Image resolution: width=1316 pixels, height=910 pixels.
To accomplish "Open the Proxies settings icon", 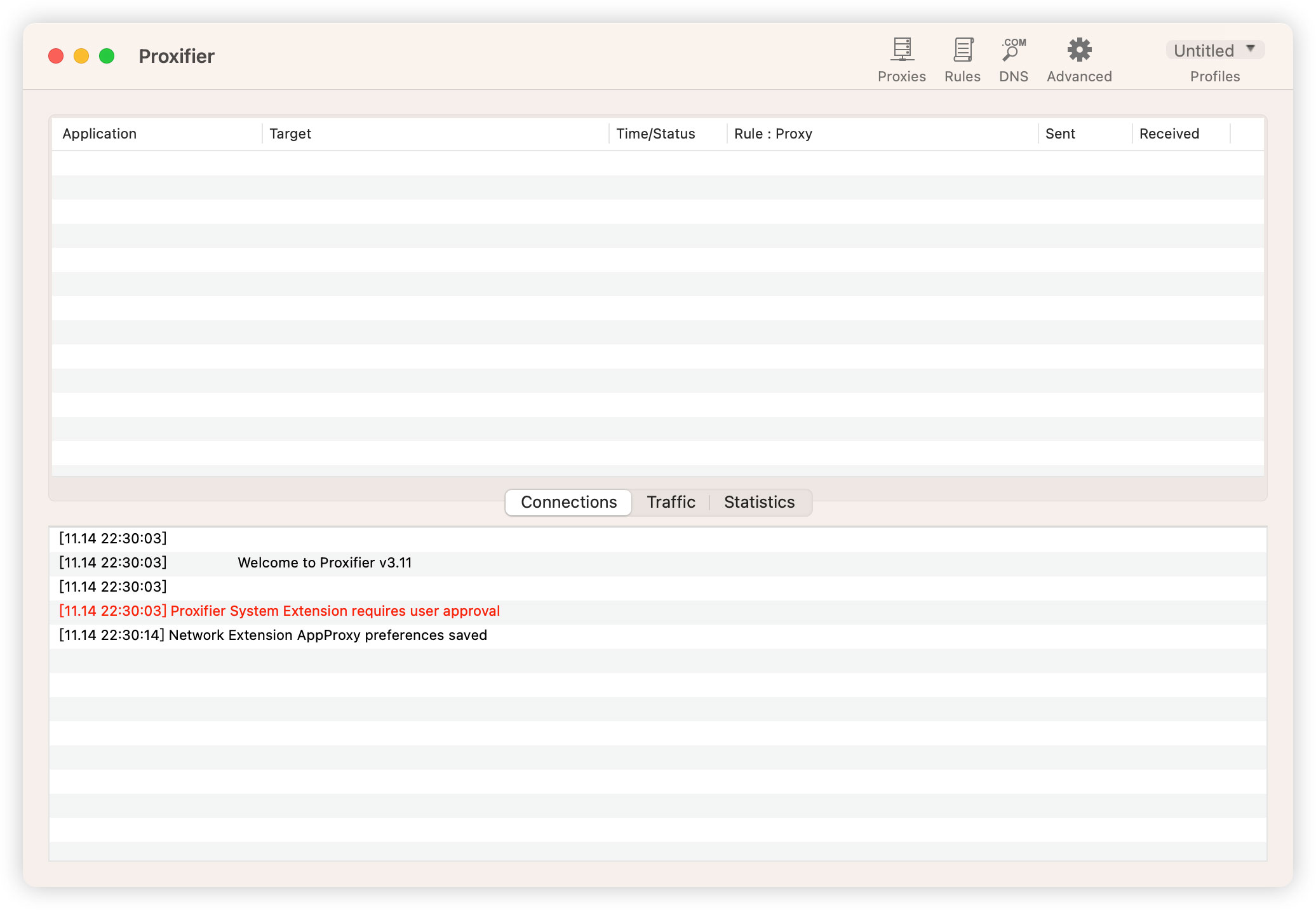I will [x=902, y=50].
